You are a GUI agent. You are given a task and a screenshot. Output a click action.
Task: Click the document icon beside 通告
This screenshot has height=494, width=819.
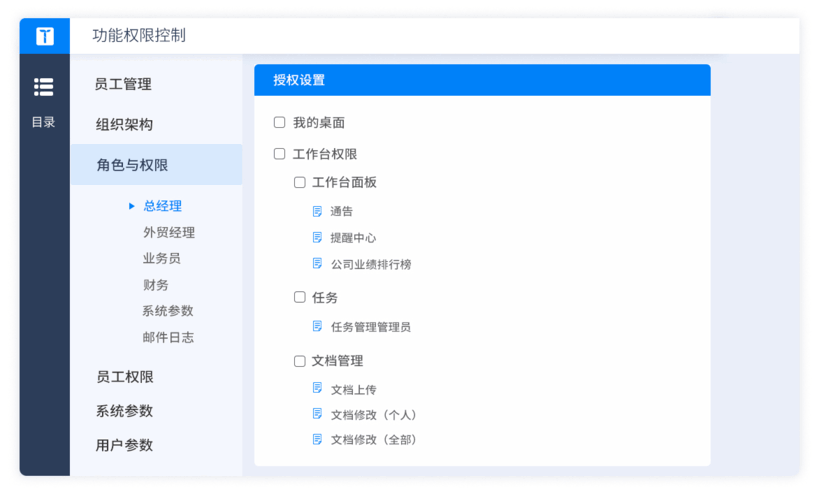pos(317,211)
